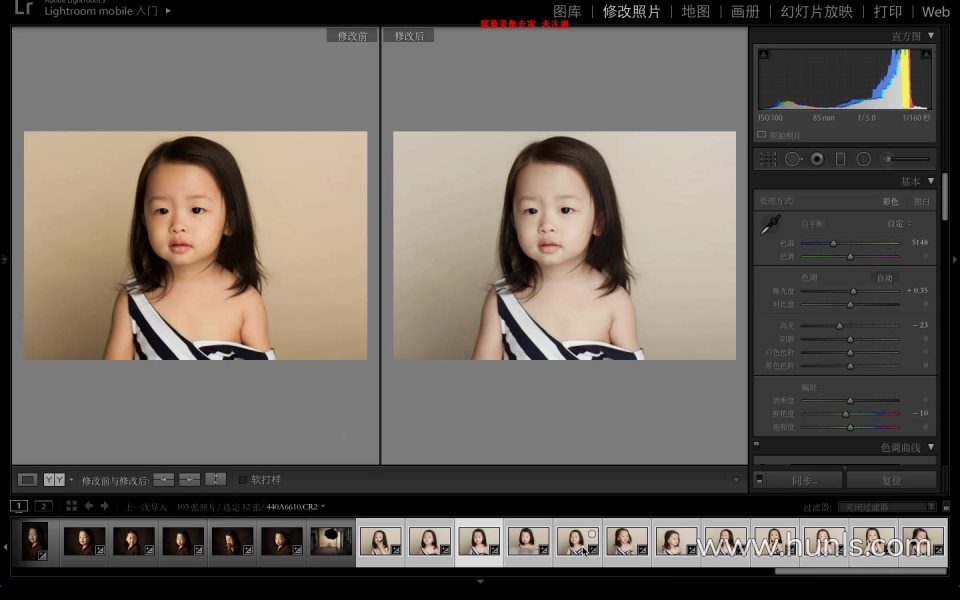Viewport: 960px width, 600px height.
Task: Click the 同步 sync button
Action: point(803,480)
